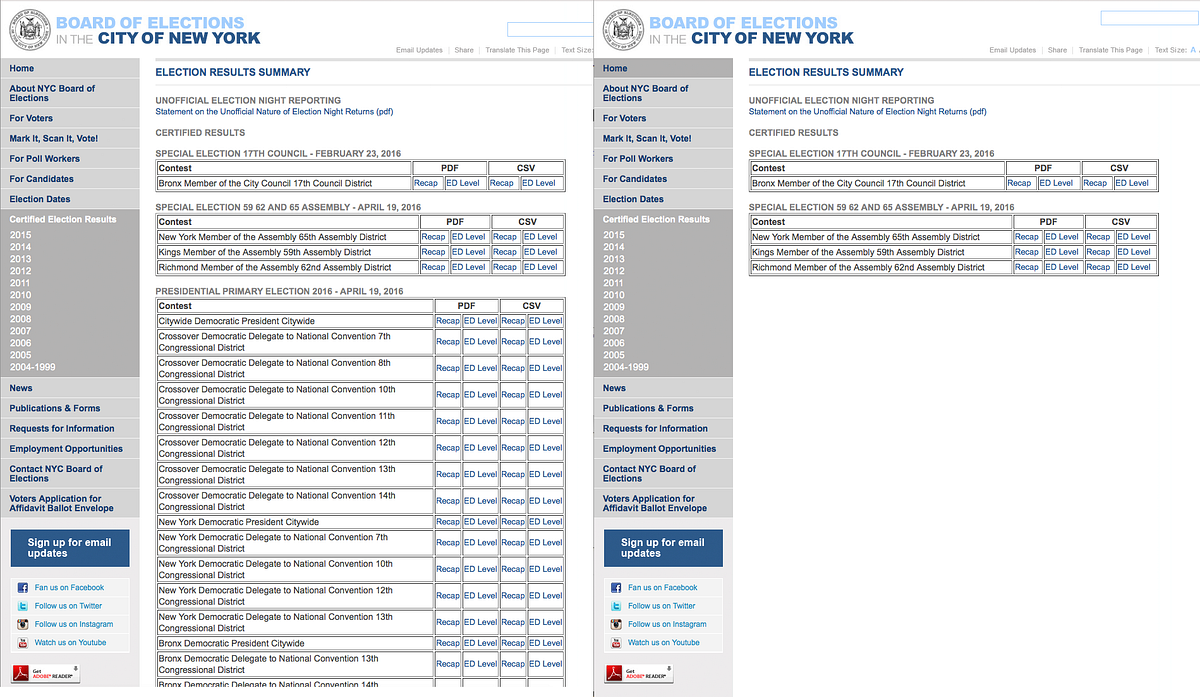
Task: Click the Sign up for email updates button
Action: [x=69, y=547]
